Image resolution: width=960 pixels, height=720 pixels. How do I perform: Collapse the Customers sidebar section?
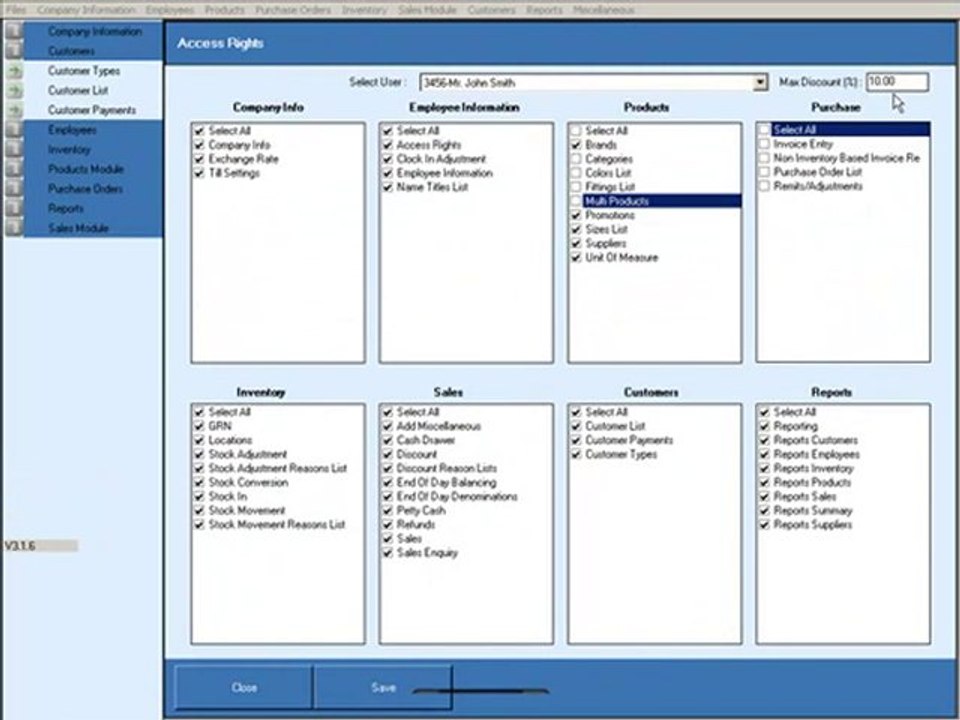pyautogui.click(x=71, y=51)
